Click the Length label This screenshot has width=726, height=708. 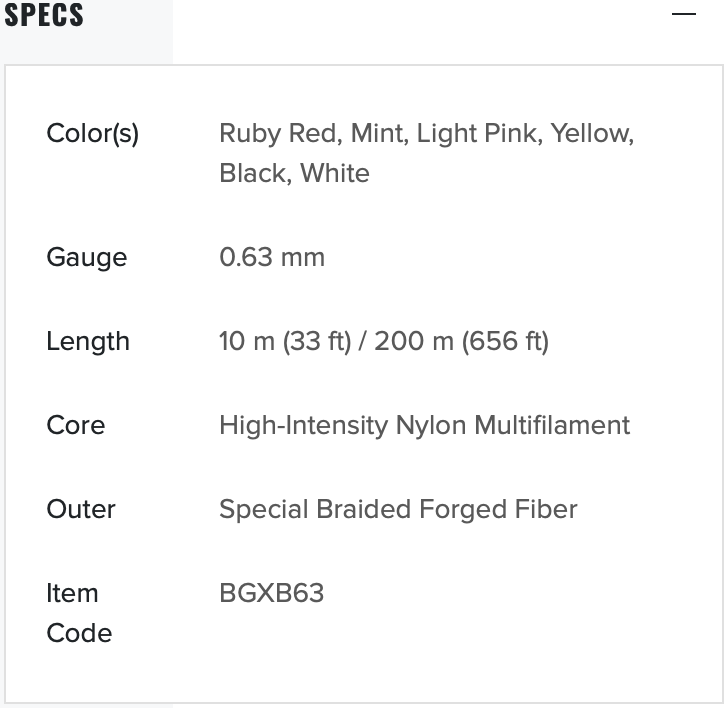pos(88,341)
